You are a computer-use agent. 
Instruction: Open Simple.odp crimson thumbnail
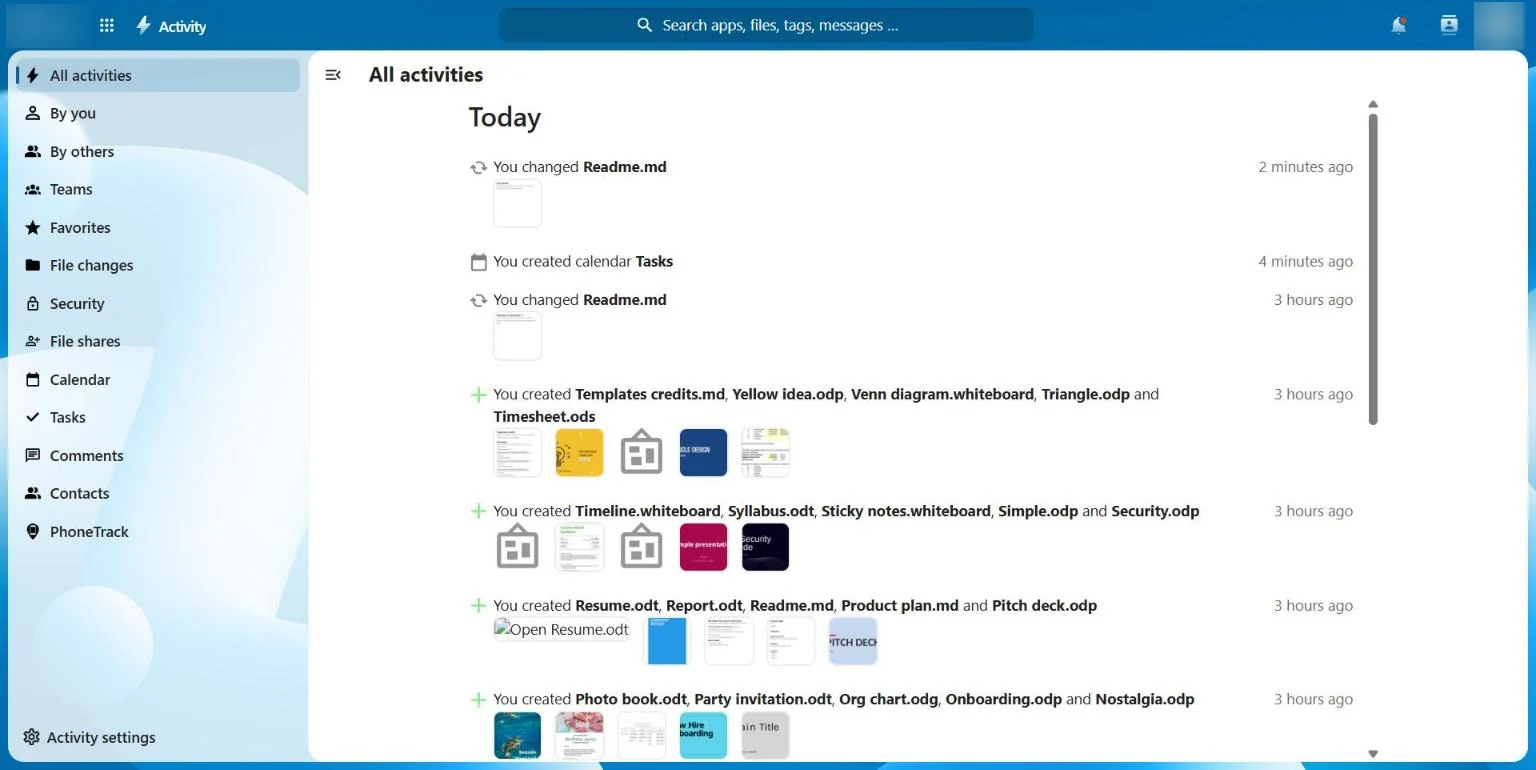pos(703,547)
